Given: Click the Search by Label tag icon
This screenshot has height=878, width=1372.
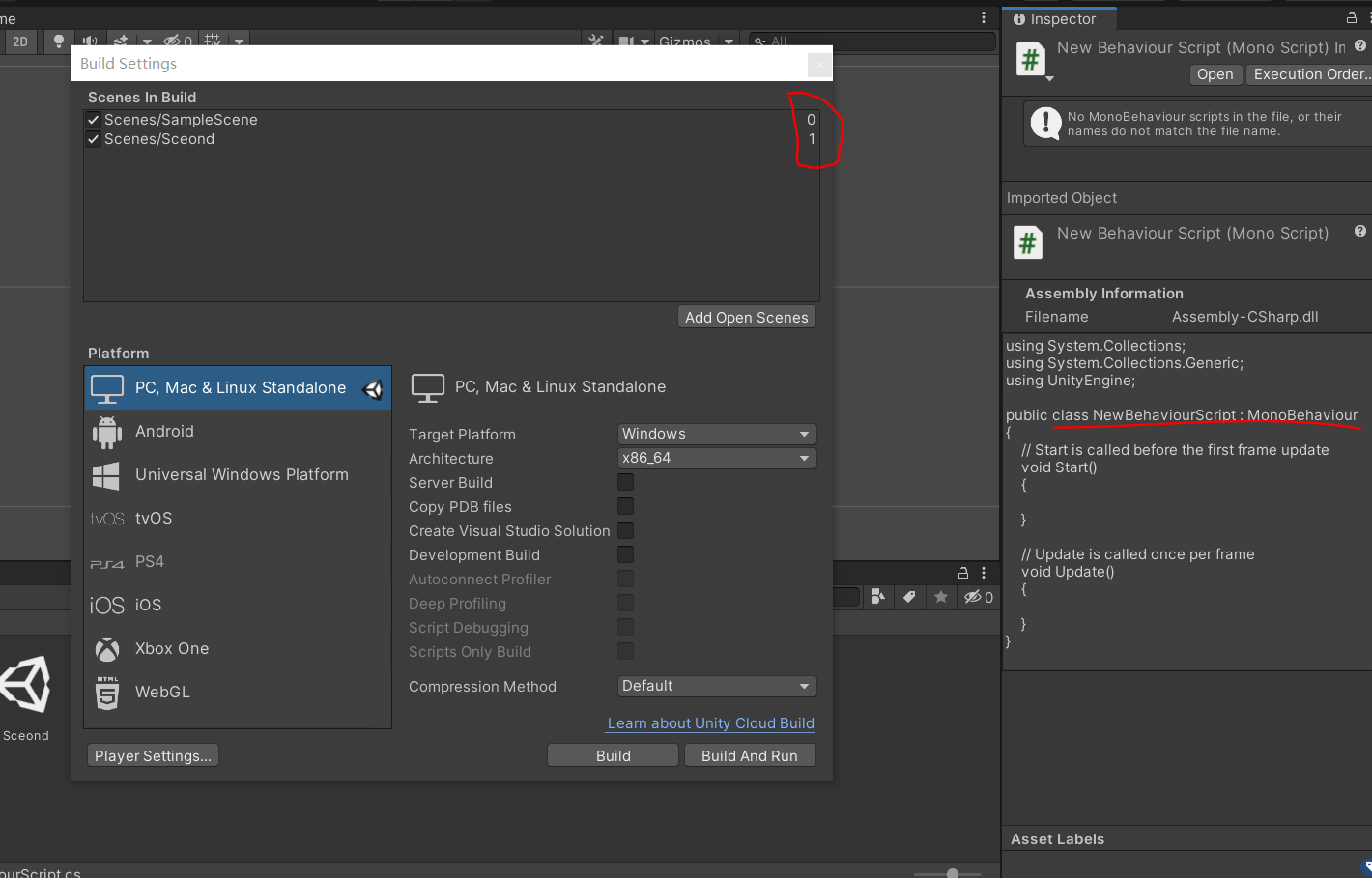Looking at the screenshot, I should click(909, 597).
